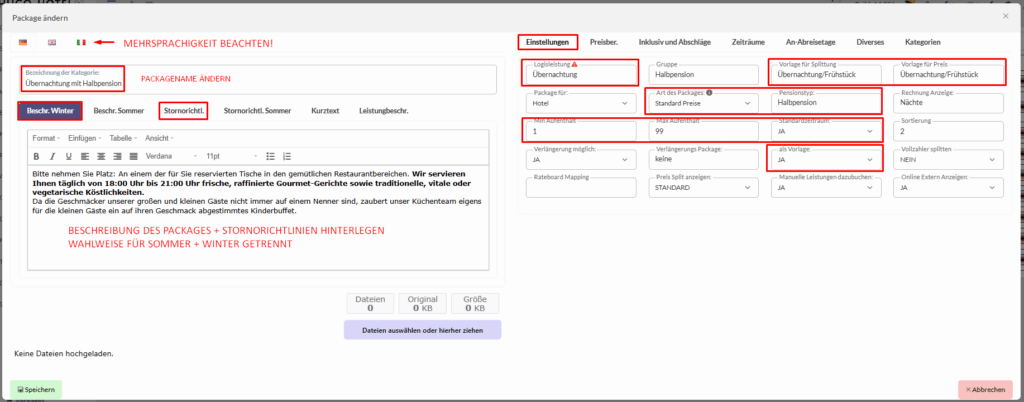Choose the Italian language flag

pos(81,43)
